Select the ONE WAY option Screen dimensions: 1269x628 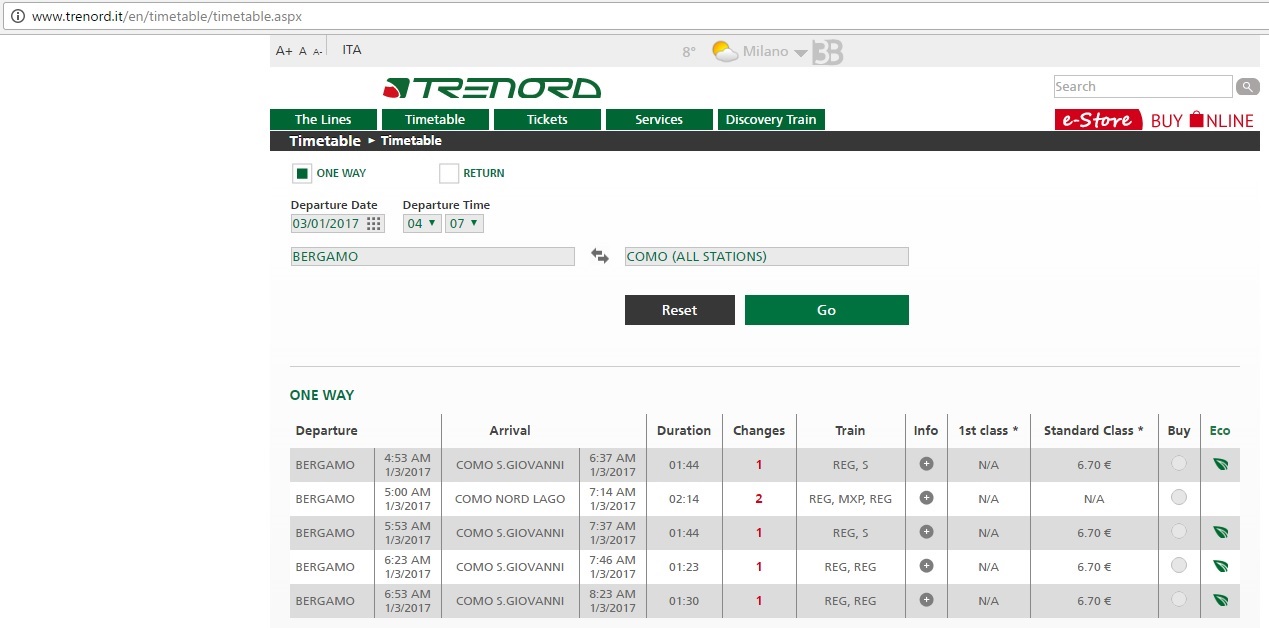(x=302, y=173)
